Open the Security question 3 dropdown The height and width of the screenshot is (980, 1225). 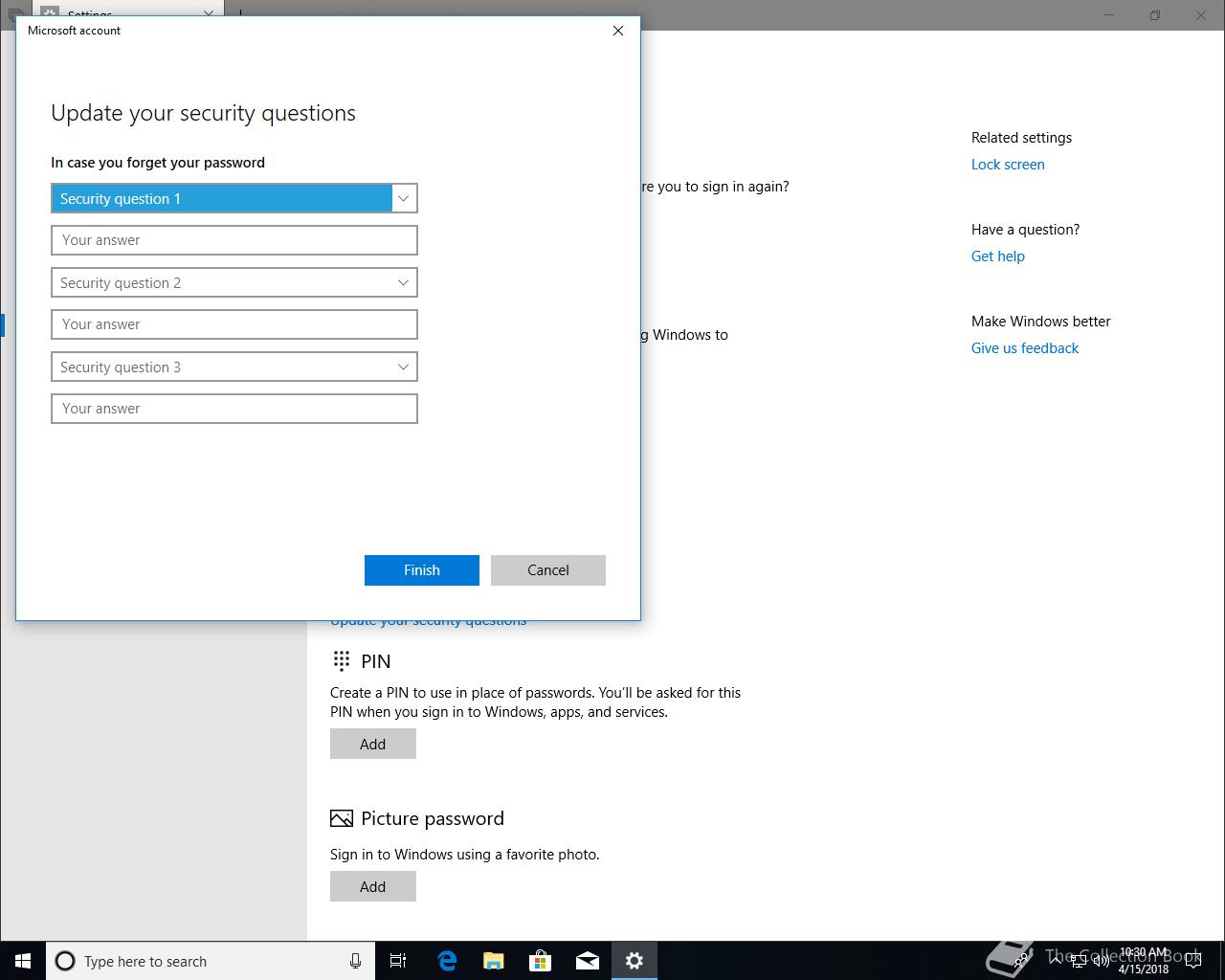(234, 367)
